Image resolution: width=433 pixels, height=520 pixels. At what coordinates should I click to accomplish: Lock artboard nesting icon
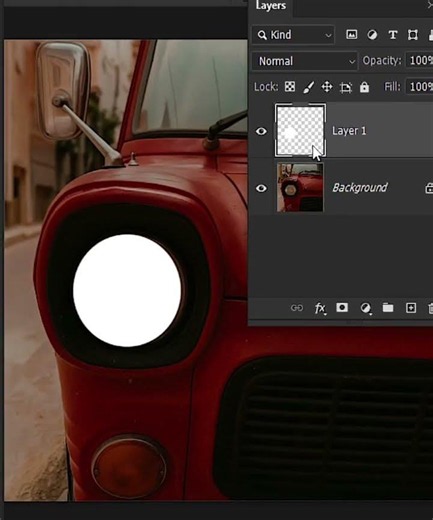(346, 88)
